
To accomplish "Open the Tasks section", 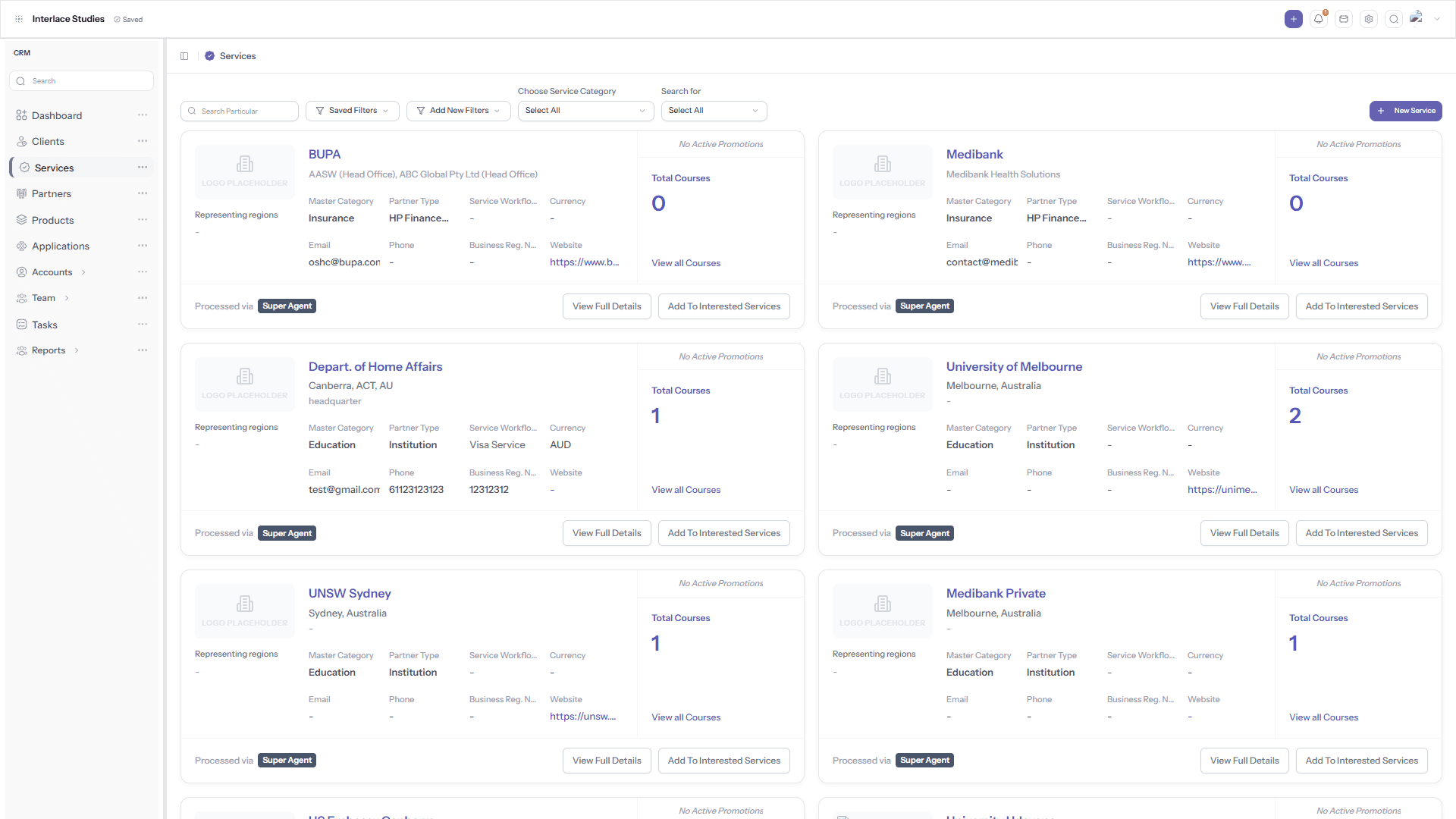I will tap(45, 325).
